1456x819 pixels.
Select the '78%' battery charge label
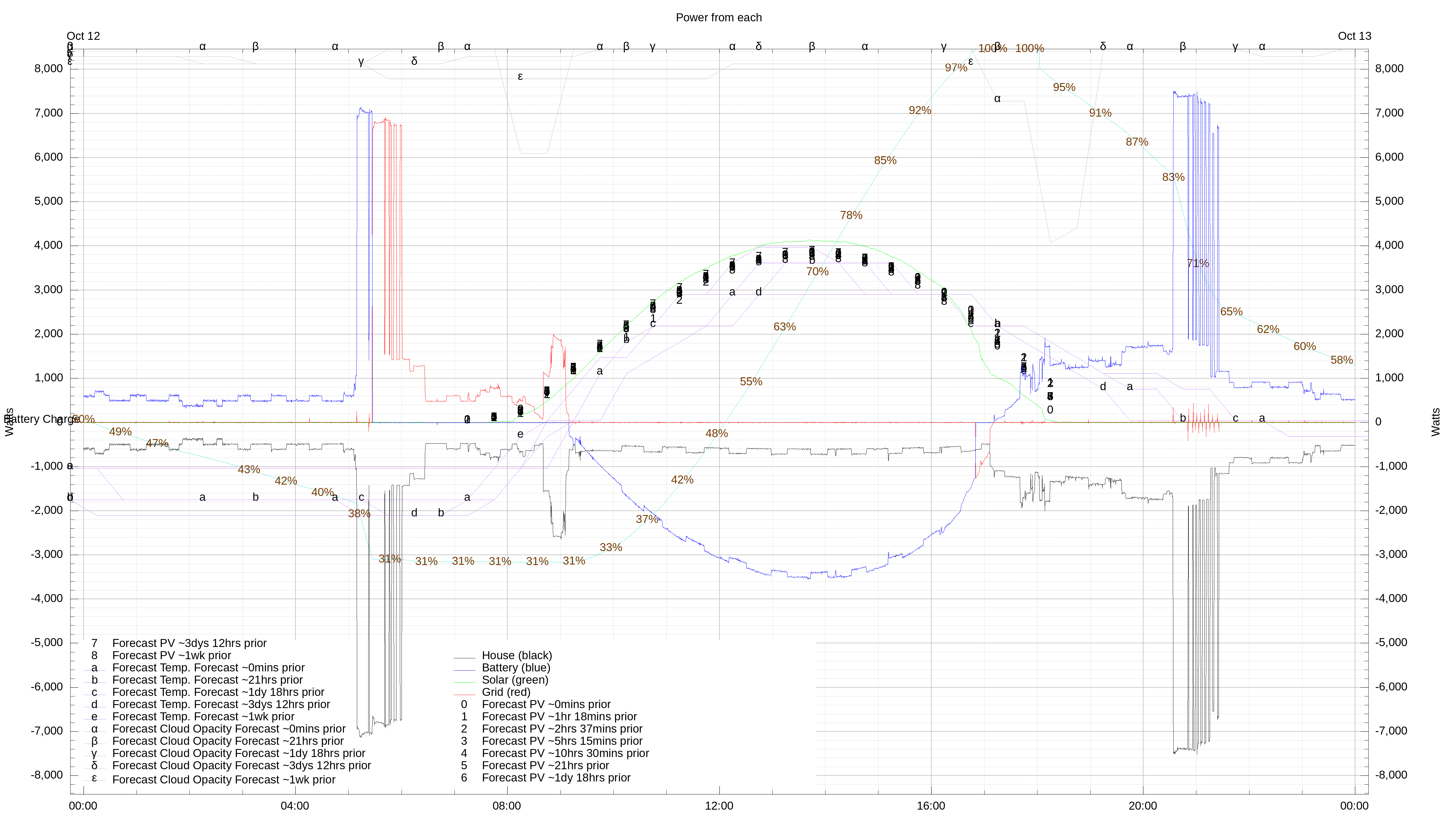coord(851,215)
